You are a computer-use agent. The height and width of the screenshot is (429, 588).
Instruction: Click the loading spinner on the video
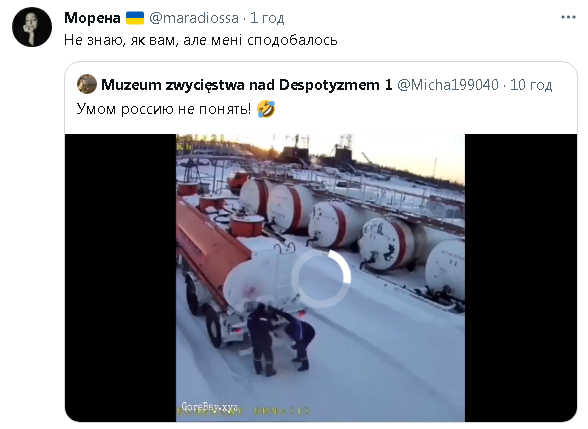[321, 278]
